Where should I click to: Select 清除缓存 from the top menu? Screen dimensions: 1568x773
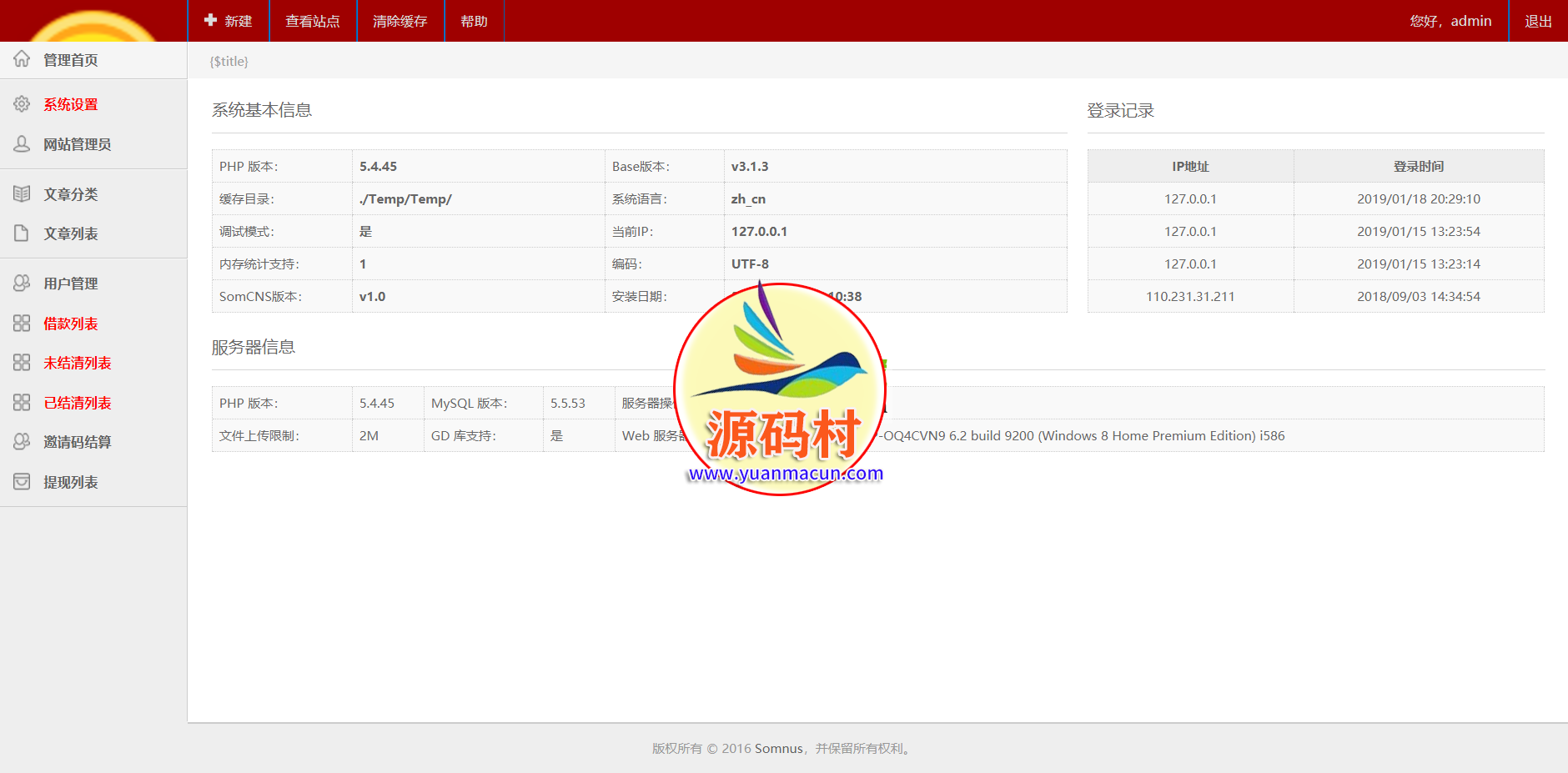pyautogui.click(x=400, y=21)
